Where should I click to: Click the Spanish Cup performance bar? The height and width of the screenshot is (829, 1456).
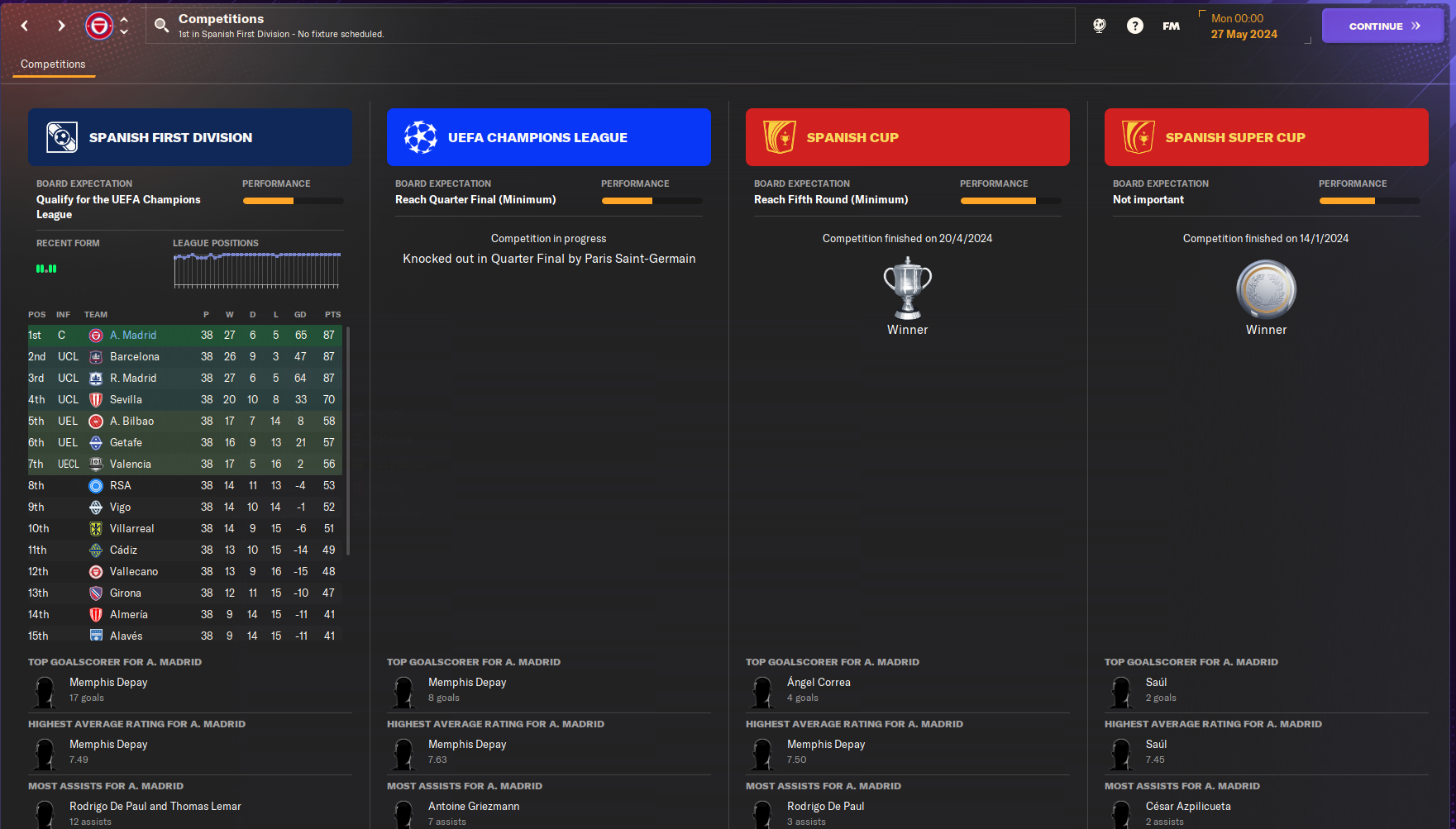1011,201
